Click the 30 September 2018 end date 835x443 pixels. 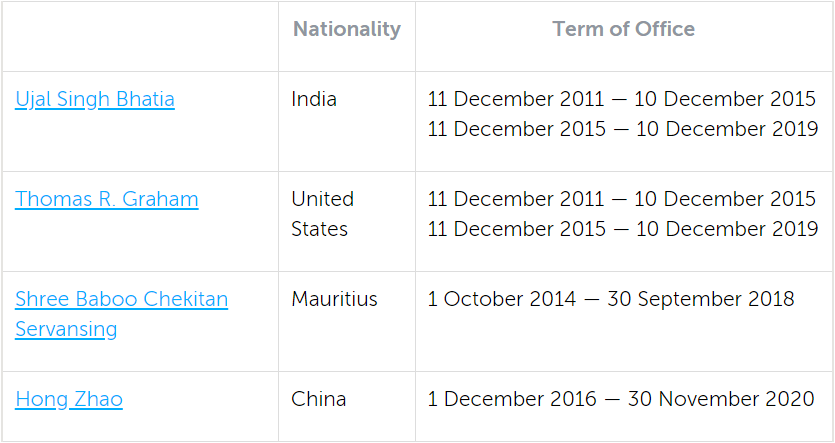[x=711, y=300]
